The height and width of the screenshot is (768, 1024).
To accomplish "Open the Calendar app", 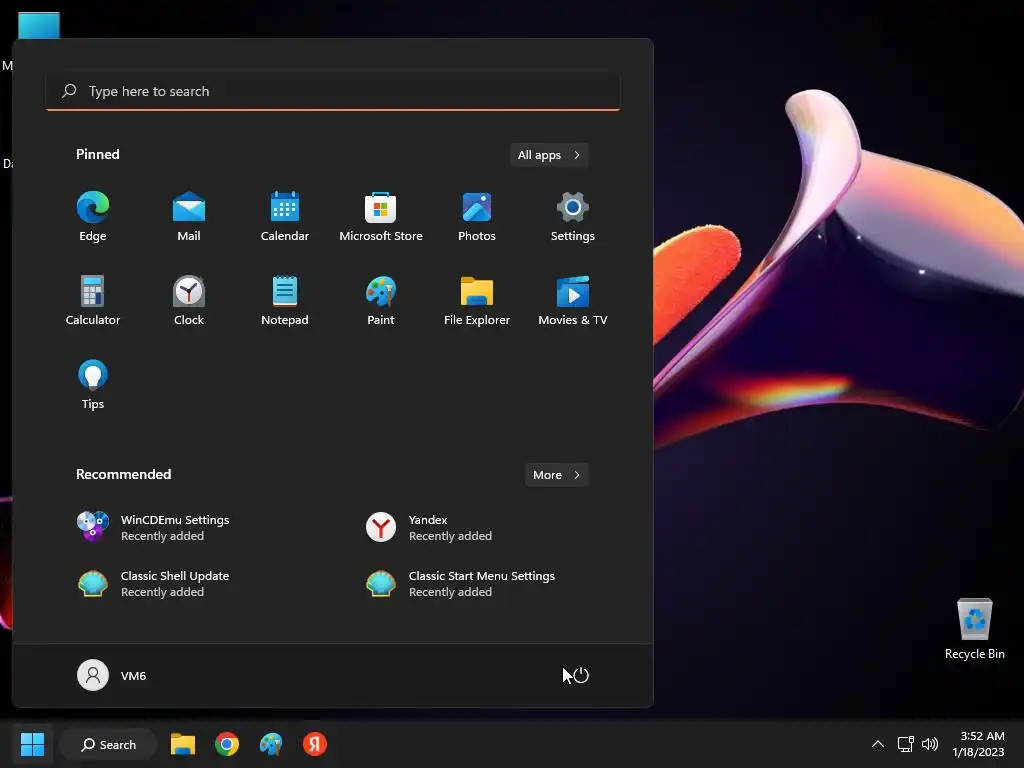I will pyautogui.click(x=285, y=217).
